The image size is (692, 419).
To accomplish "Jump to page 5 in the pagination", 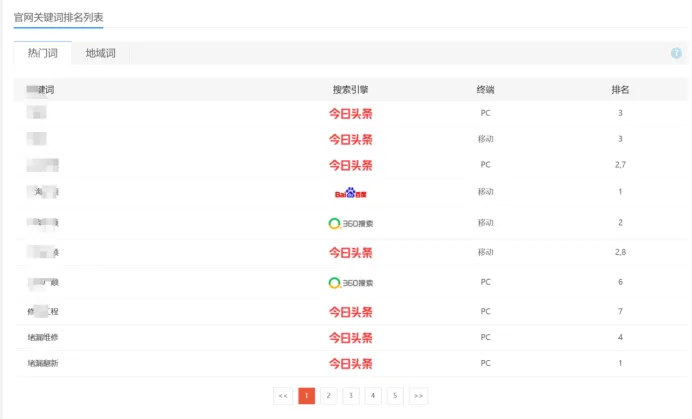I will pyautogui.click(x=395, y=396).
